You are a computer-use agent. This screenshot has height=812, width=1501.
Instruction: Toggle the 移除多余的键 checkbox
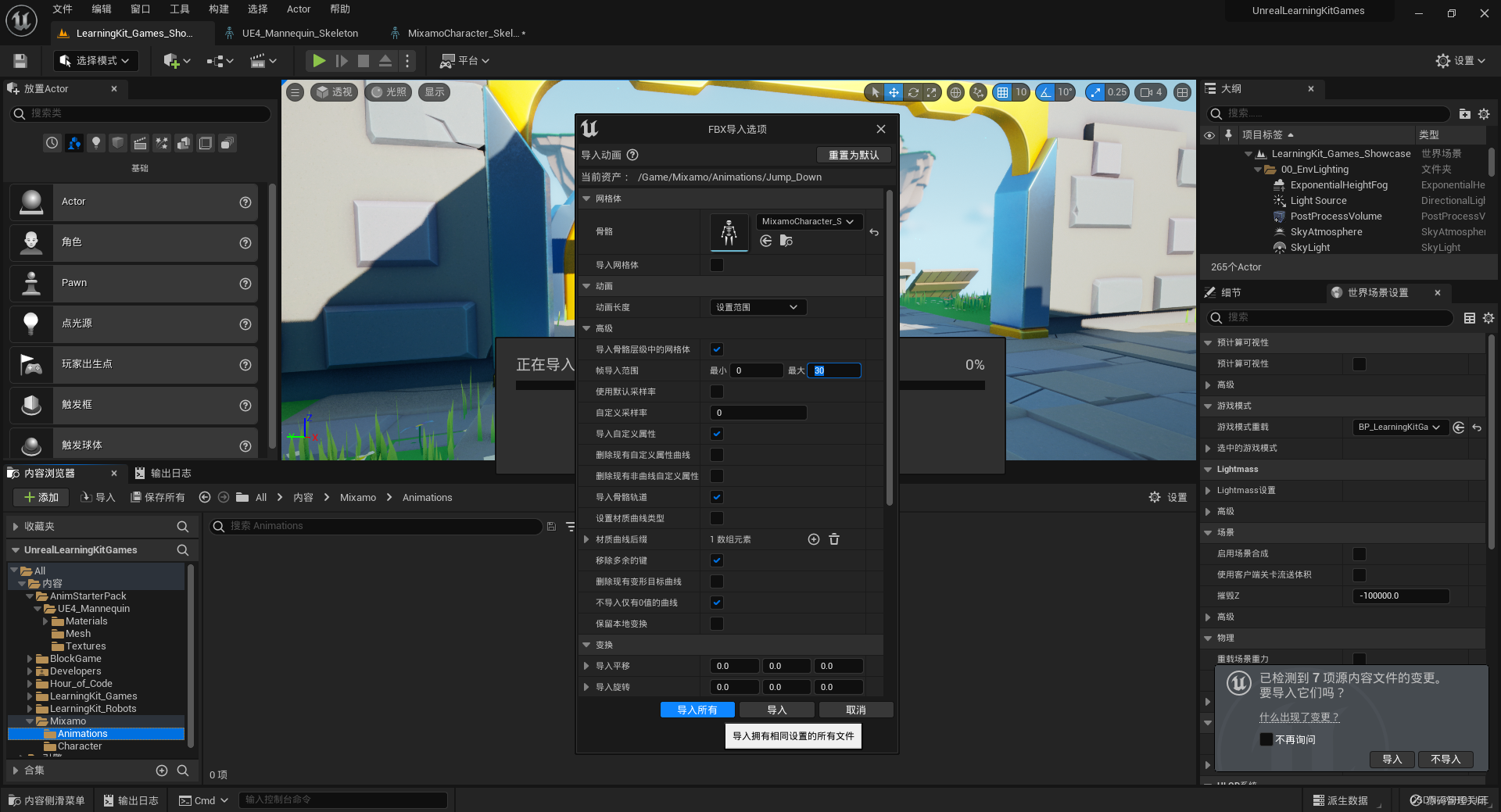[x=717, y=560]
